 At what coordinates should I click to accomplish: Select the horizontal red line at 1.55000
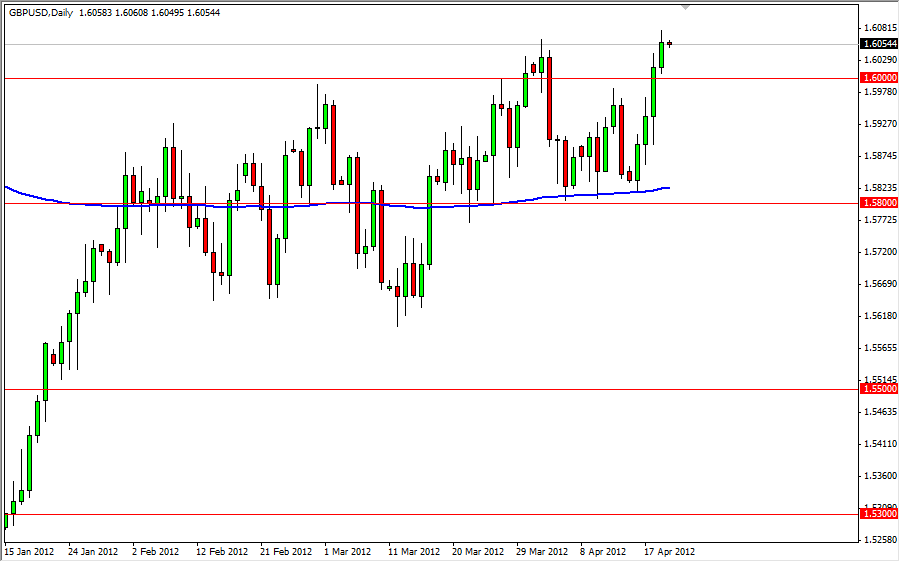click(x=430, y=389)
